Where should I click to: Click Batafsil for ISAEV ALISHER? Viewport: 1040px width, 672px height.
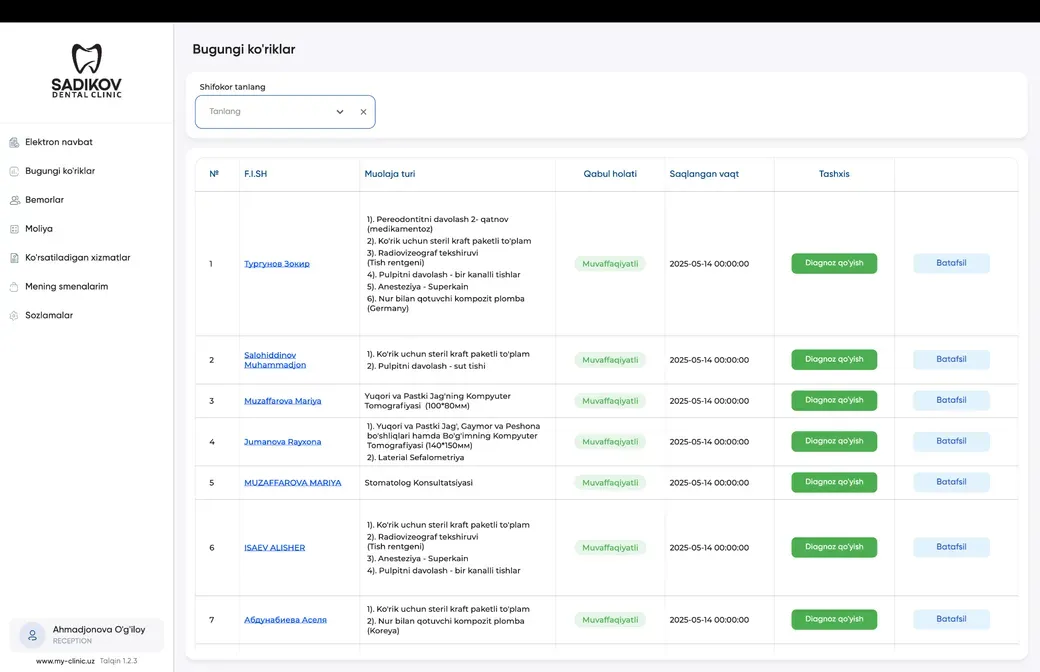pos(951,547)
